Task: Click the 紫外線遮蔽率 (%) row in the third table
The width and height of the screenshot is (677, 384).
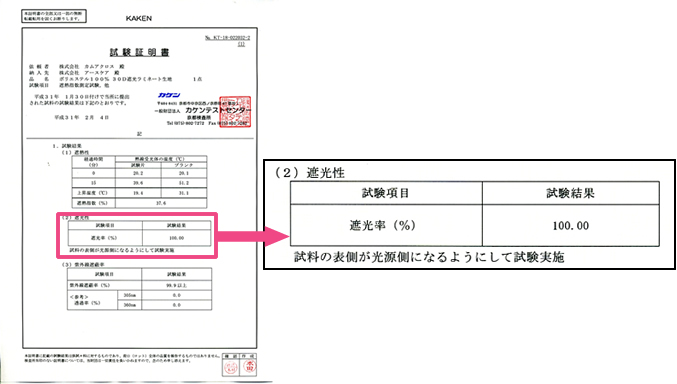Action: click(139, 285)
